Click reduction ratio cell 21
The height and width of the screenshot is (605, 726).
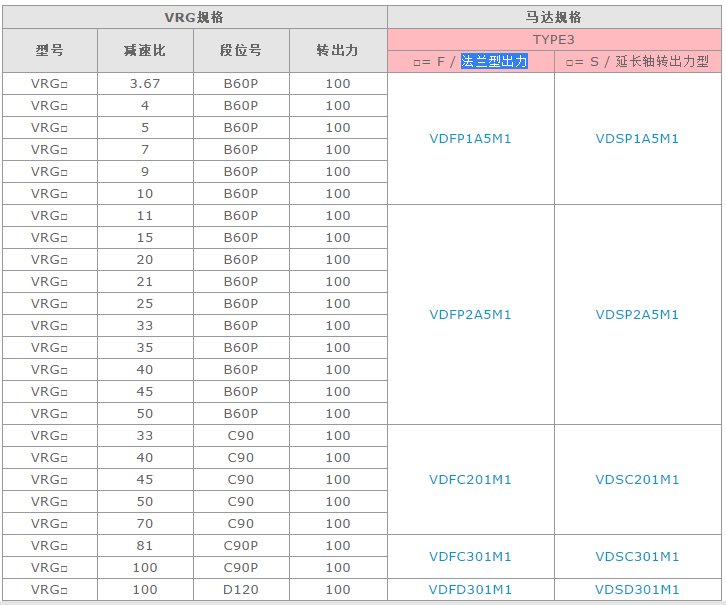coord(145,281)
